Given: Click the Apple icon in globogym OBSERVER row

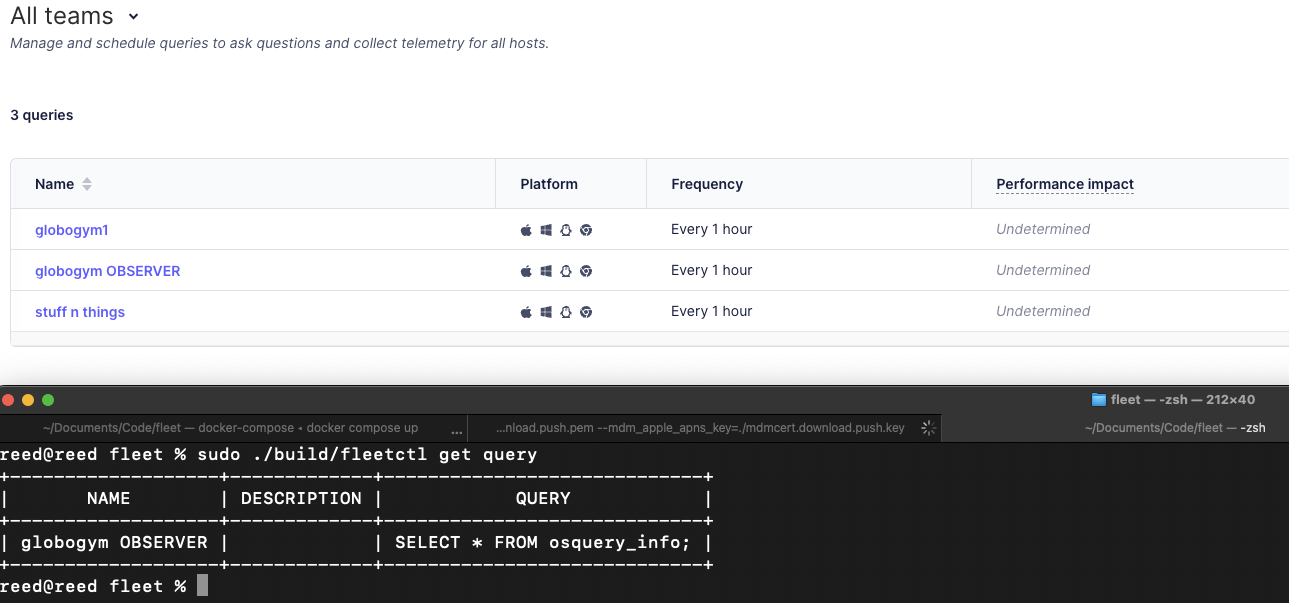Looking at the screenshot, I should click(x=527, y=271).
